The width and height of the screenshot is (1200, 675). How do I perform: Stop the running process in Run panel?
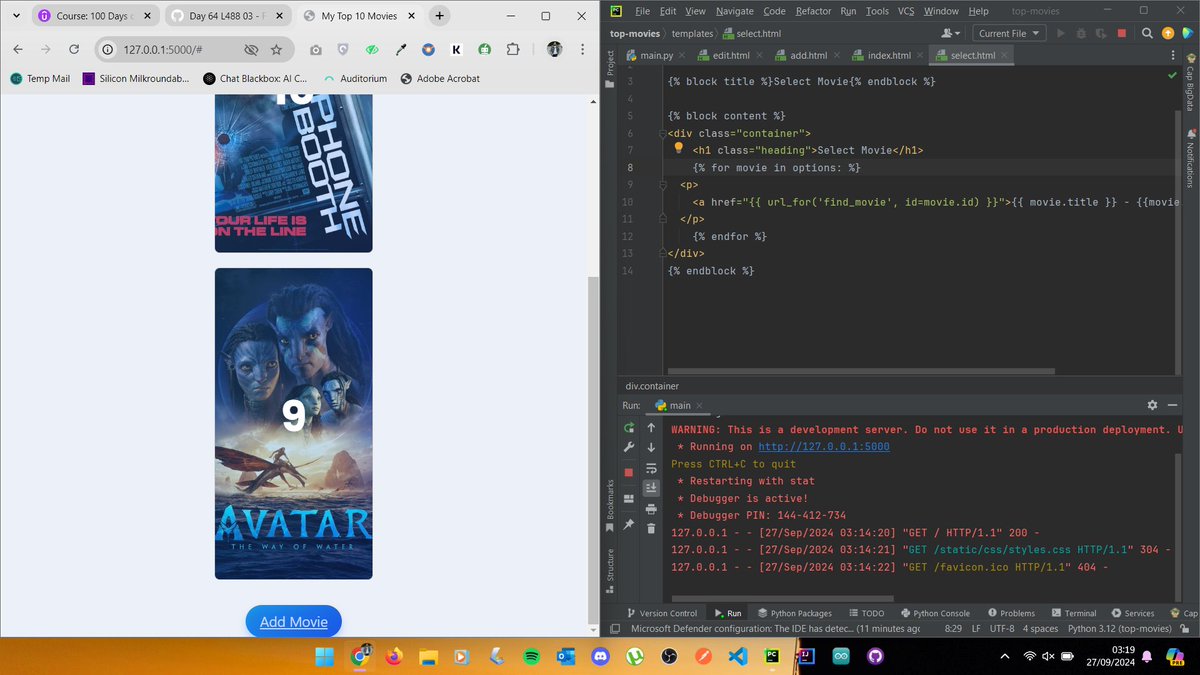(x=628, y=472)
